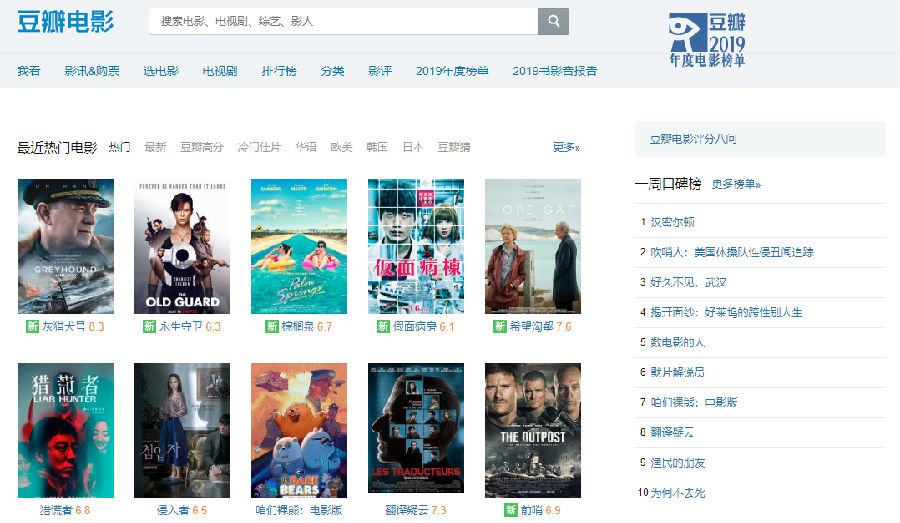Select the 冷门佳片 tab

coord(259,147)
